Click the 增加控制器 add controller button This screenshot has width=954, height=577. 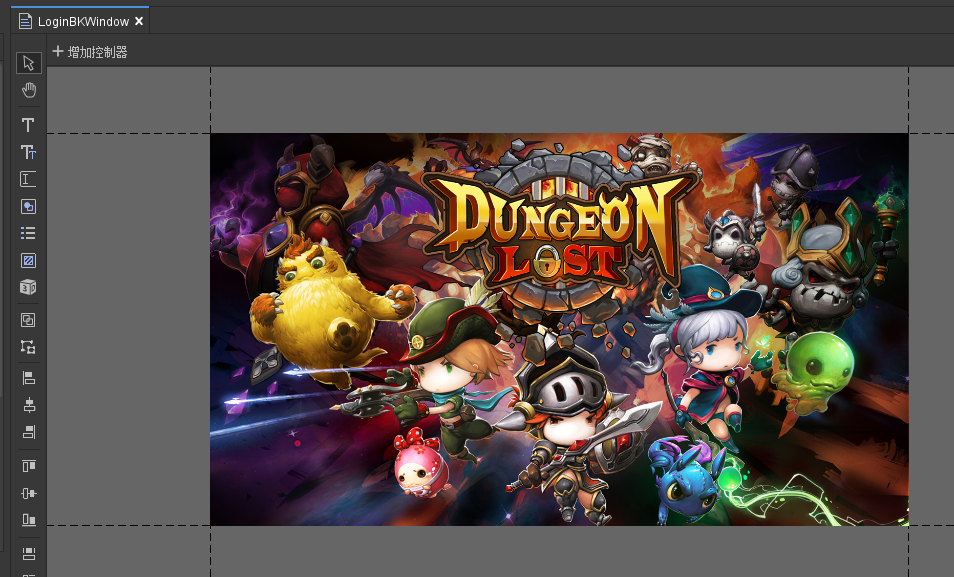[x=90, y=52]
